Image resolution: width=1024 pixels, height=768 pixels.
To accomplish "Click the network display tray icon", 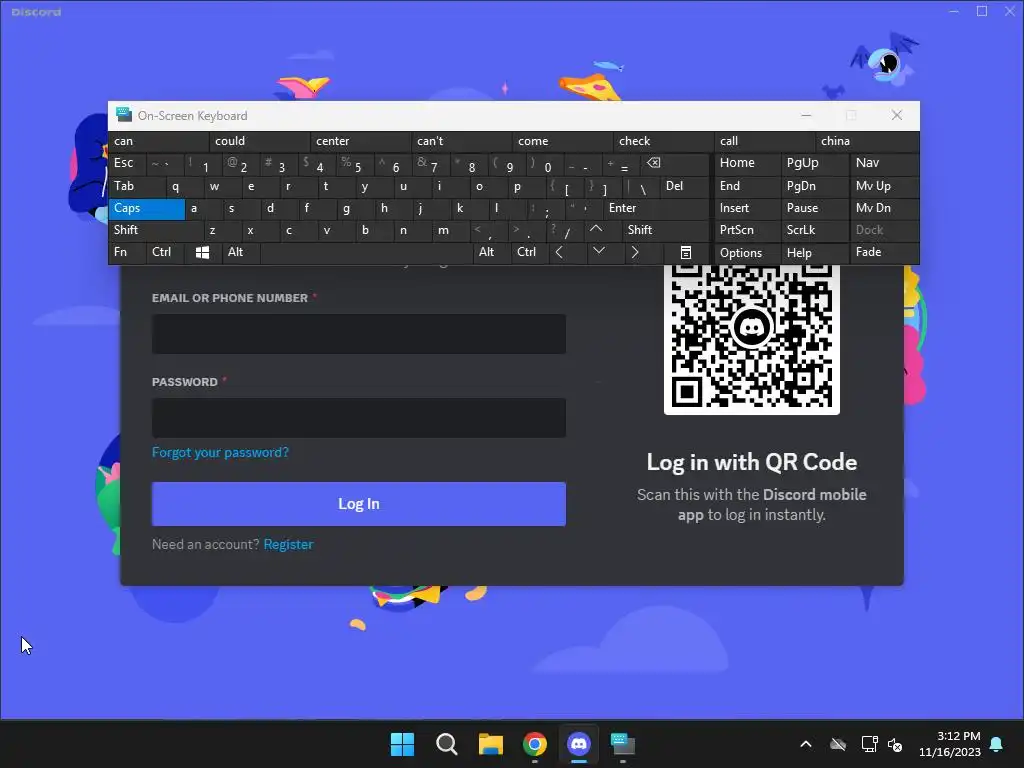I will (869, 744).
